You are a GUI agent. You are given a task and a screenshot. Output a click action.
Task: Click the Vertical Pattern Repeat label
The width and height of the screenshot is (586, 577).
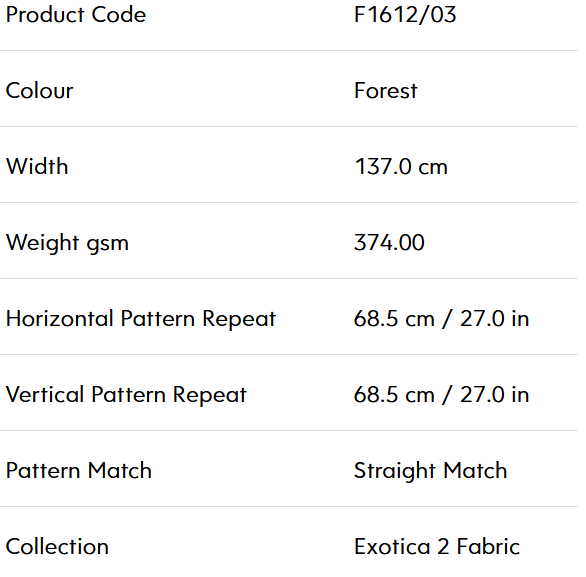coord(126,395)
